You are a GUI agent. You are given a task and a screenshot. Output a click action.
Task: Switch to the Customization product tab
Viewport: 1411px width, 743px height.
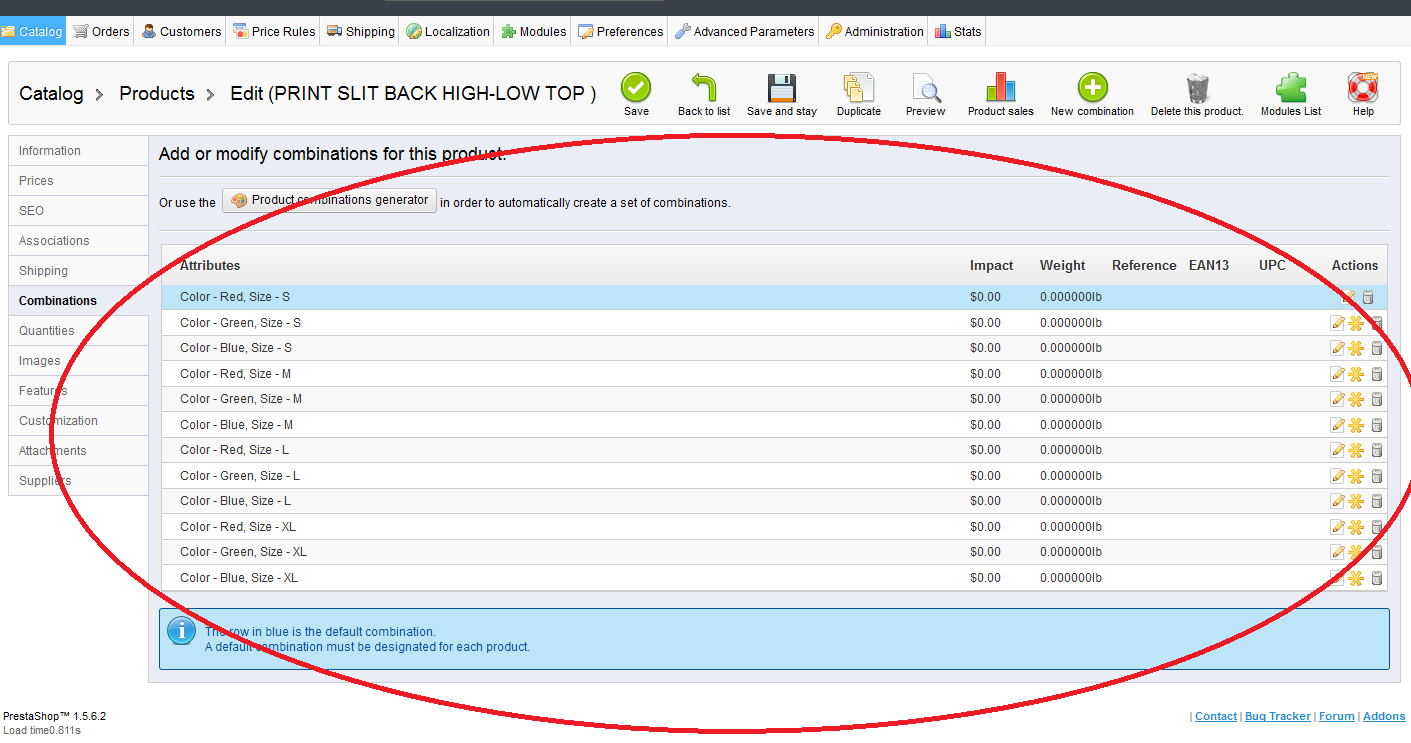pos(78,421)
